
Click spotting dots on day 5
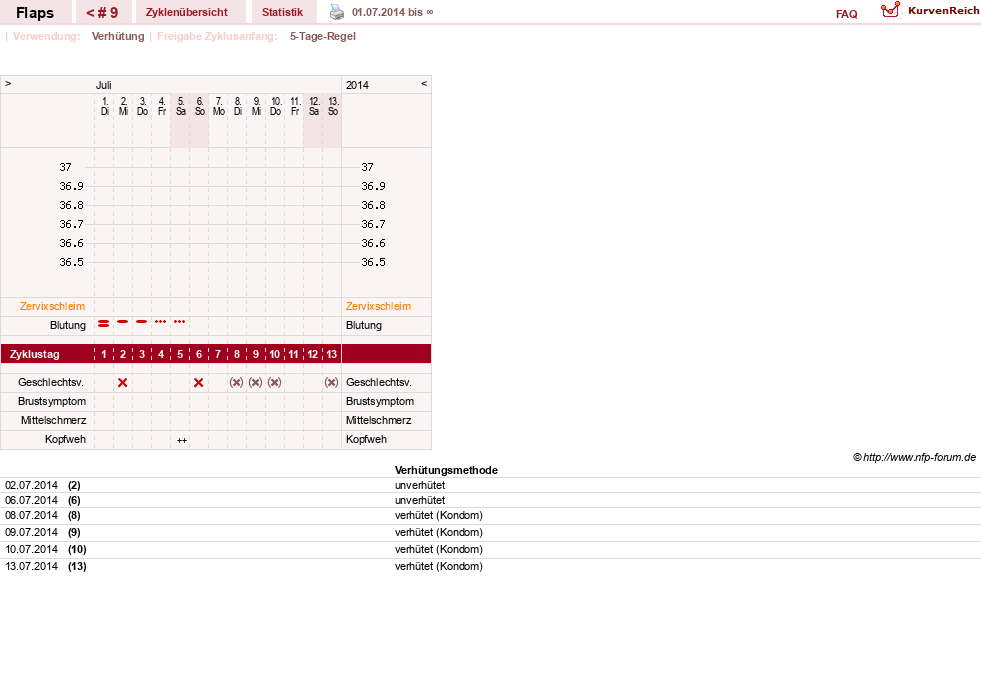[x=180, y=322]
